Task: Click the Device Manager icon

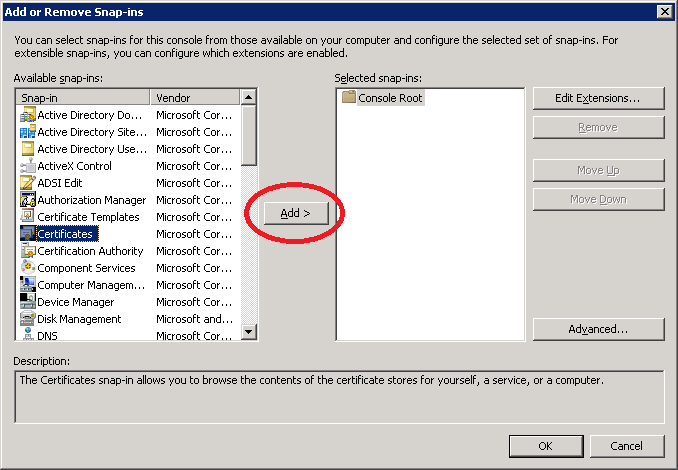Action: point(28,302)
